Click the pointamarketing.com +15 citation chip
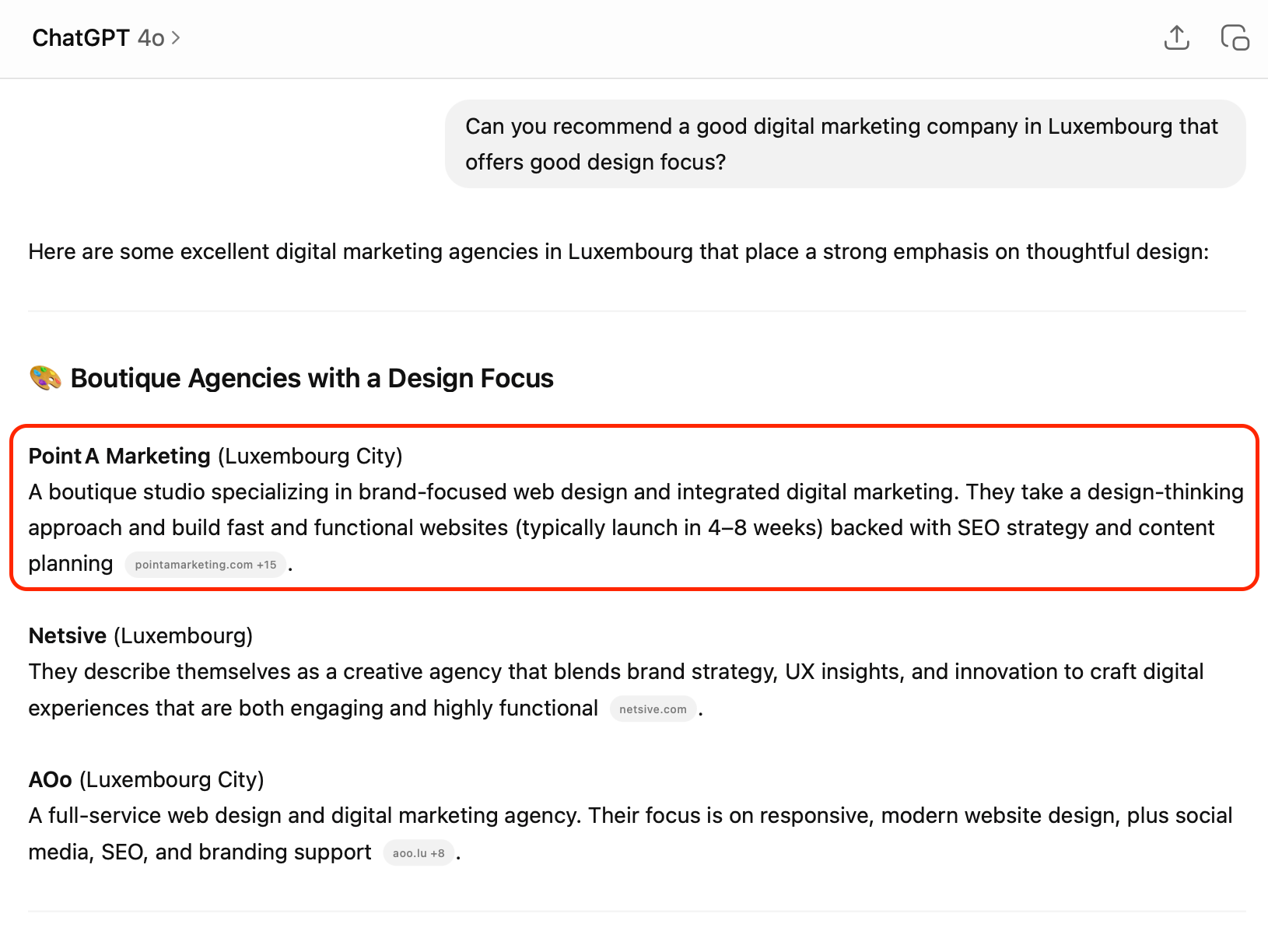This screenshot has width=1268, height=952. click(205, 565)
